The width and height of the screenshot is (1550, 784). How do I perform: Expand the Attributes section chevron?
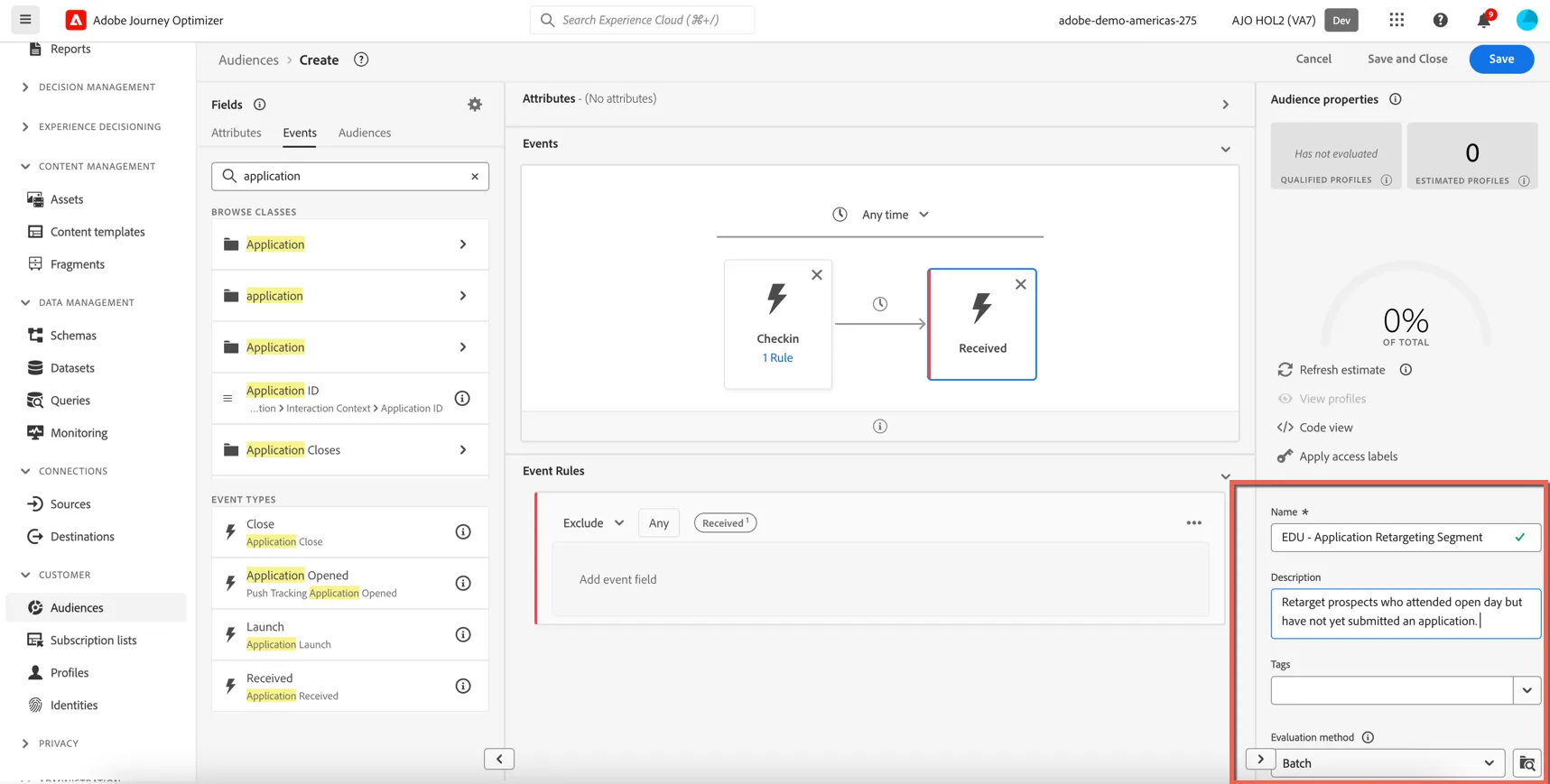point(1225,105)
